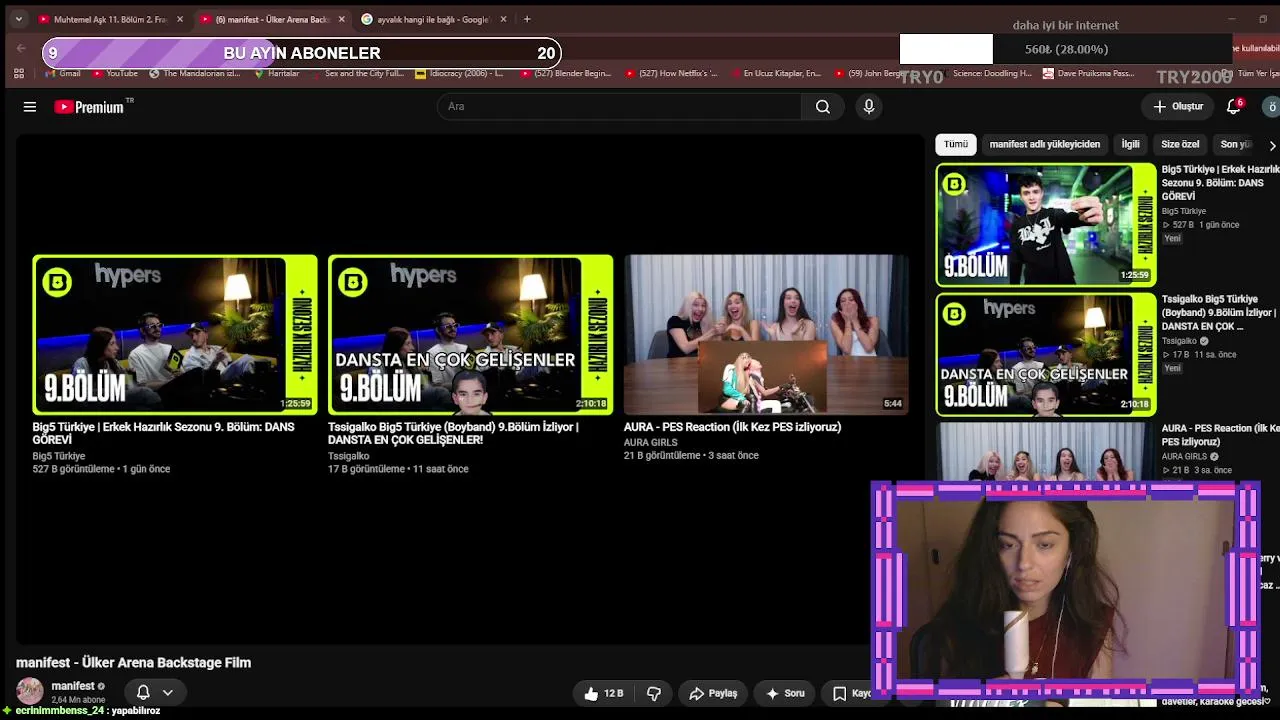Image resolution: width=1280 pixels, height=720 pixels.
Task: Click the Paylaş share button
Action: [714, 693]
